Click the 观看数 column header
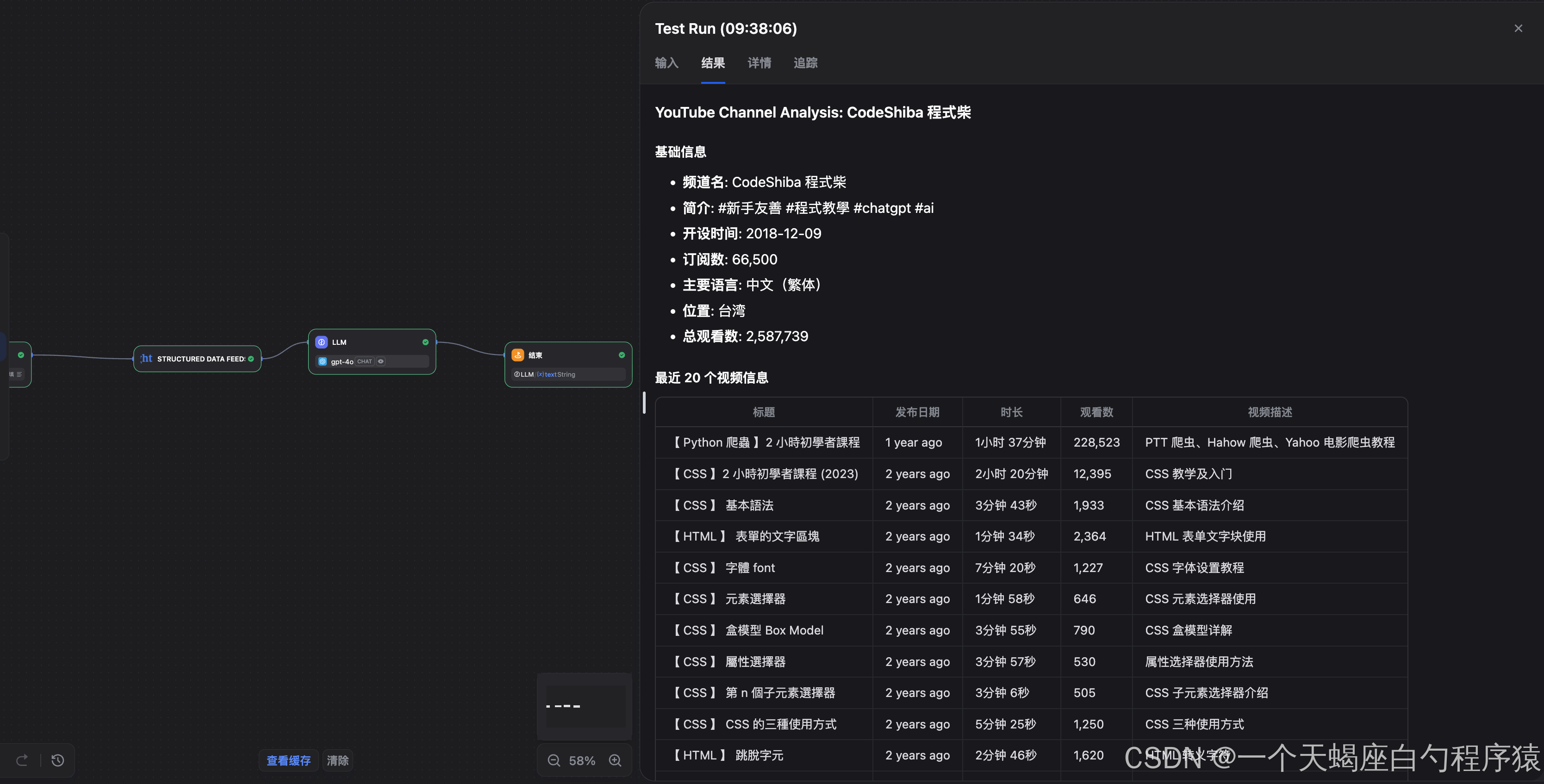Image resolution: width=1544 pixels, height=784 pixels. (1096, 412)
